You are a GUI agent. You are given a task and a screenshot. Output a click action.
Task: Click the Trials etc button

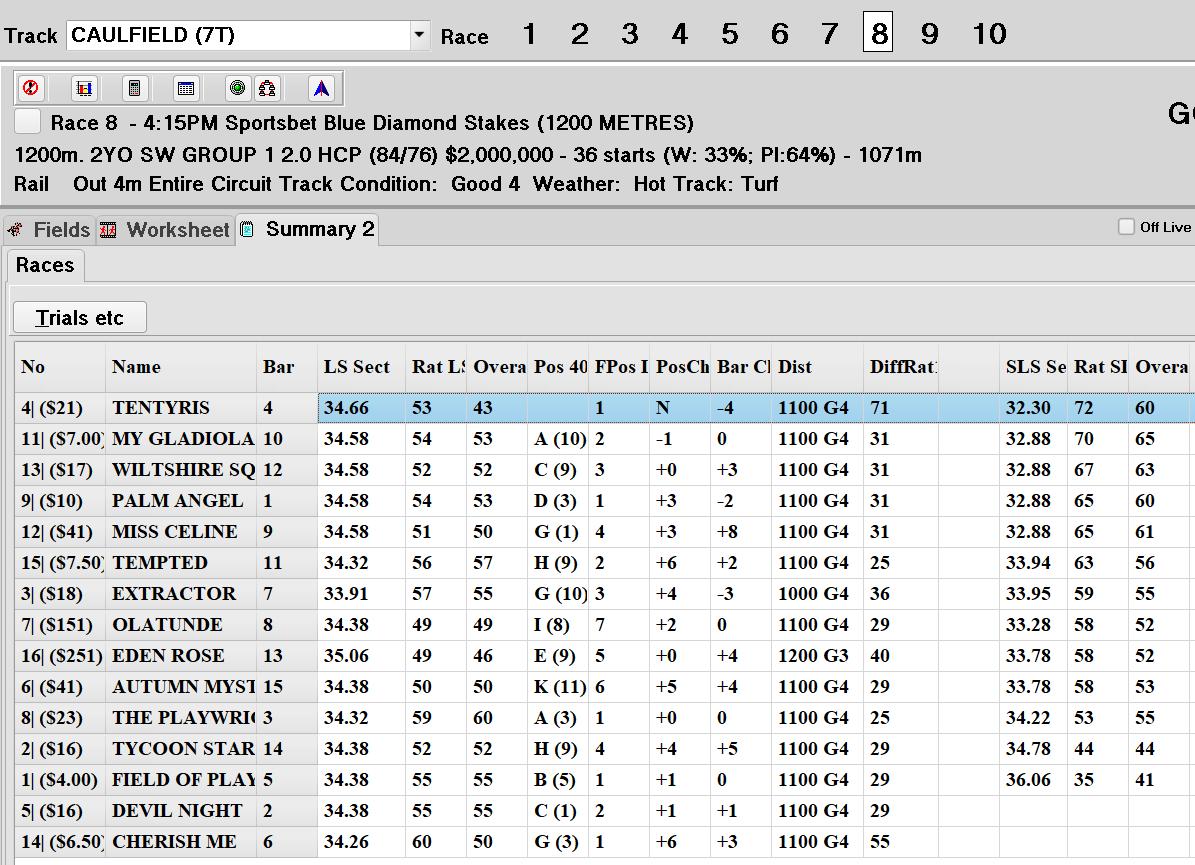coord(79,318)
